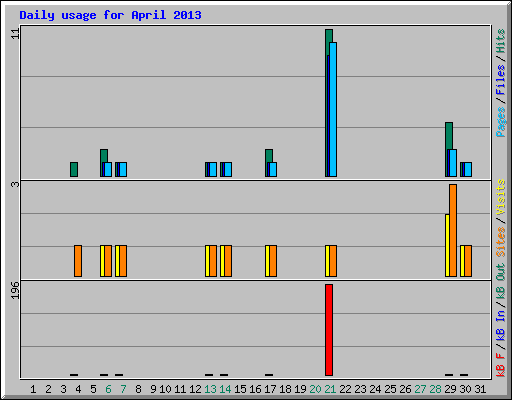Click day label 24 on x-axis
Screen dimensions: 512x400
pyautogui.click(x=375, y=389)
